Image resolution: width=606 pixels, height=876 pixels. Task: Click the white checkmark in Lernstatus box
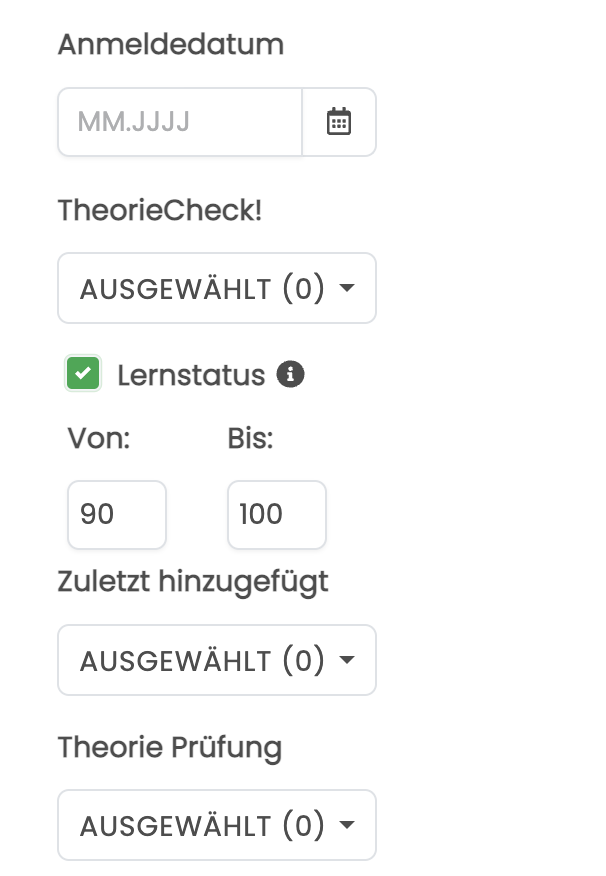click(83, 373)
